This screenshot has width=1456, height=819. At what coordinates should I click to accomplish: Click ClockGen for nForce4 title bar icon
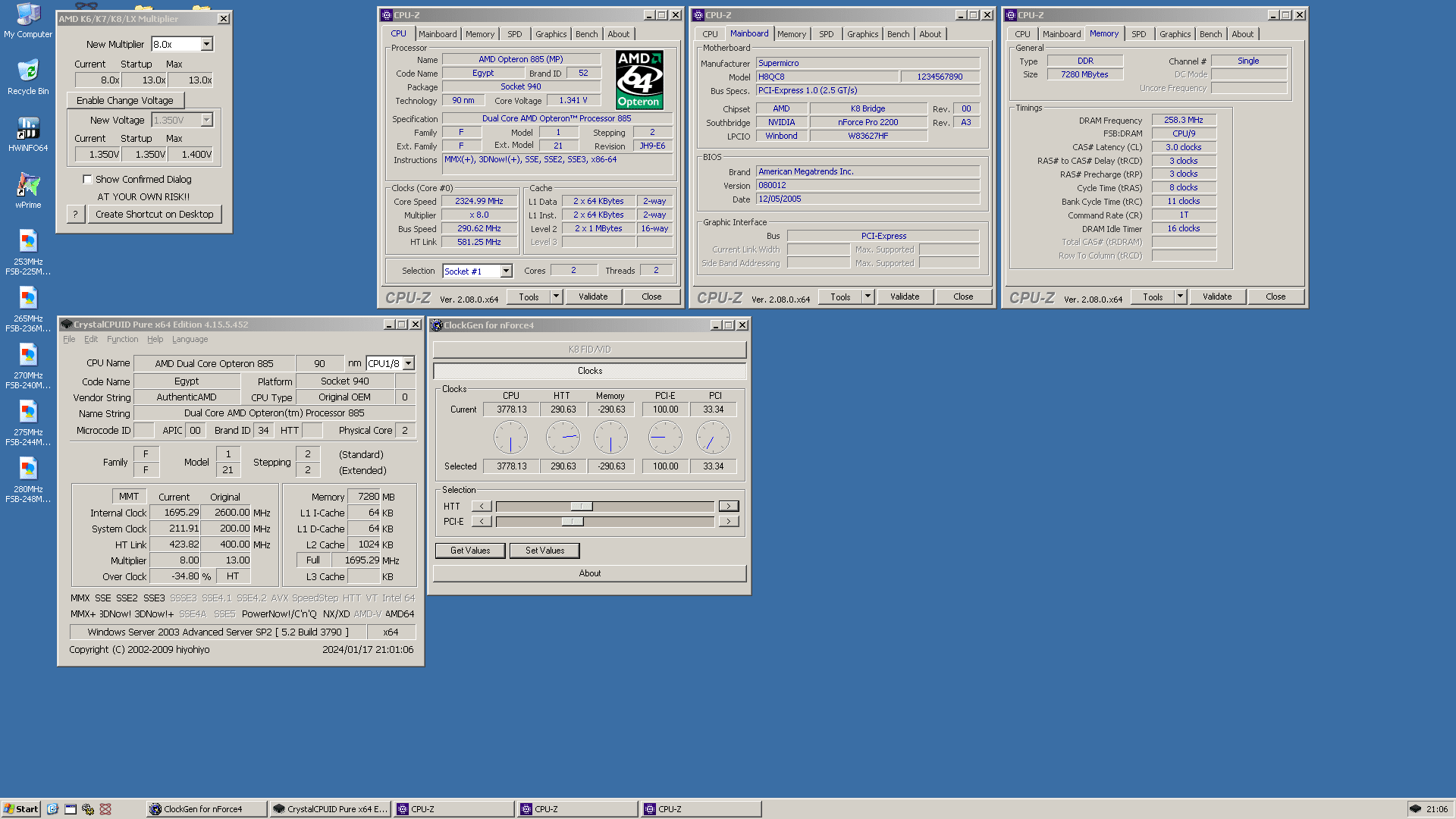pyautogui.click(x=437, y=325)
